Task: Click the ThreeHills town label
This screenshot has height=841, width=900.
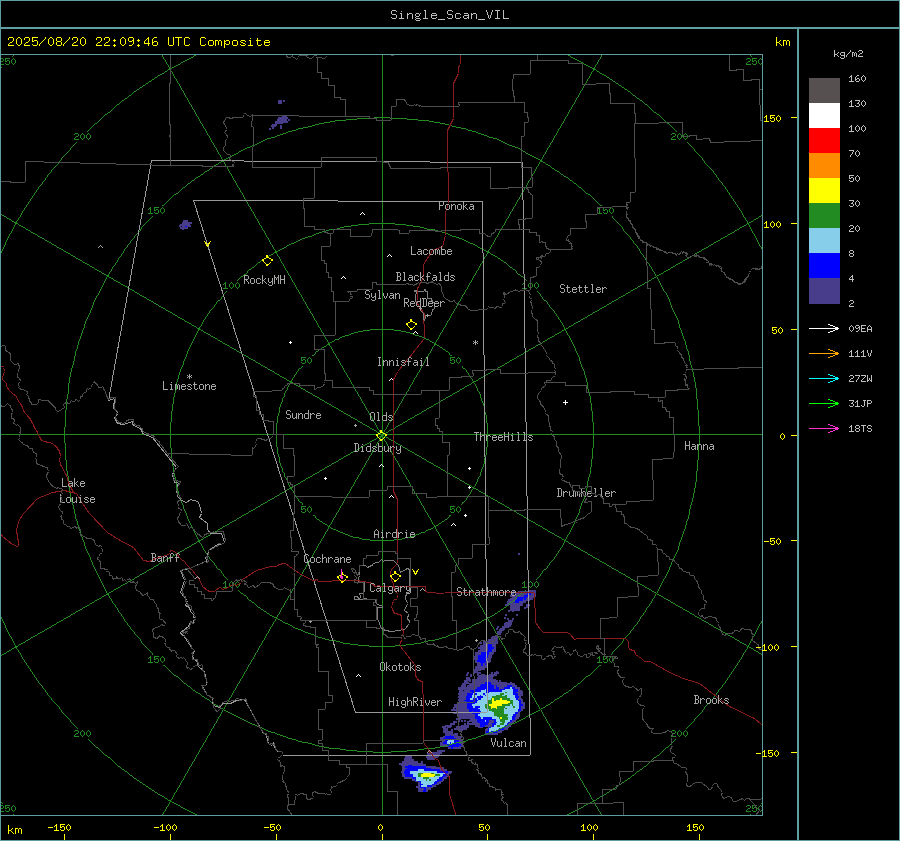Action: [x=503, y=437]
